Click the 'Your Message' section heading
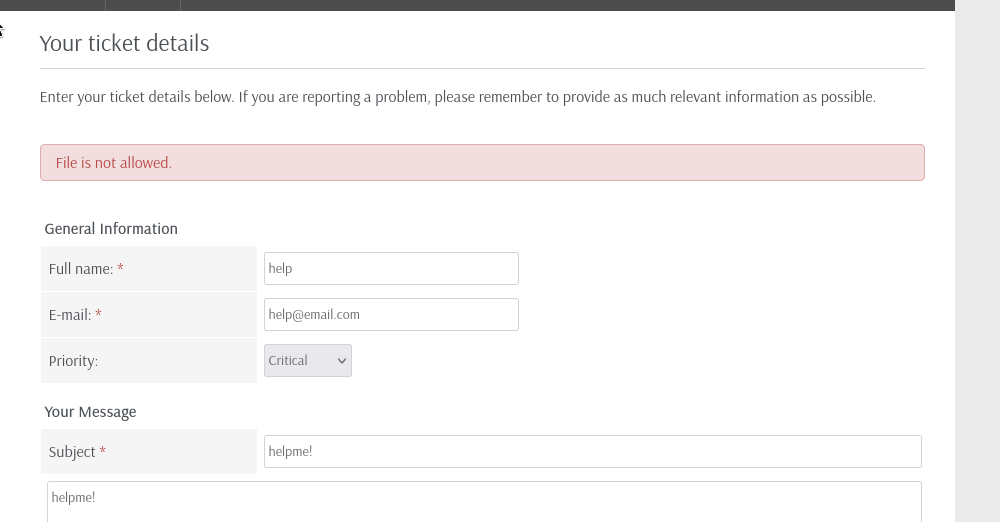The width and height of the screenshot is (1000, 522). click(x=90, y=412)
